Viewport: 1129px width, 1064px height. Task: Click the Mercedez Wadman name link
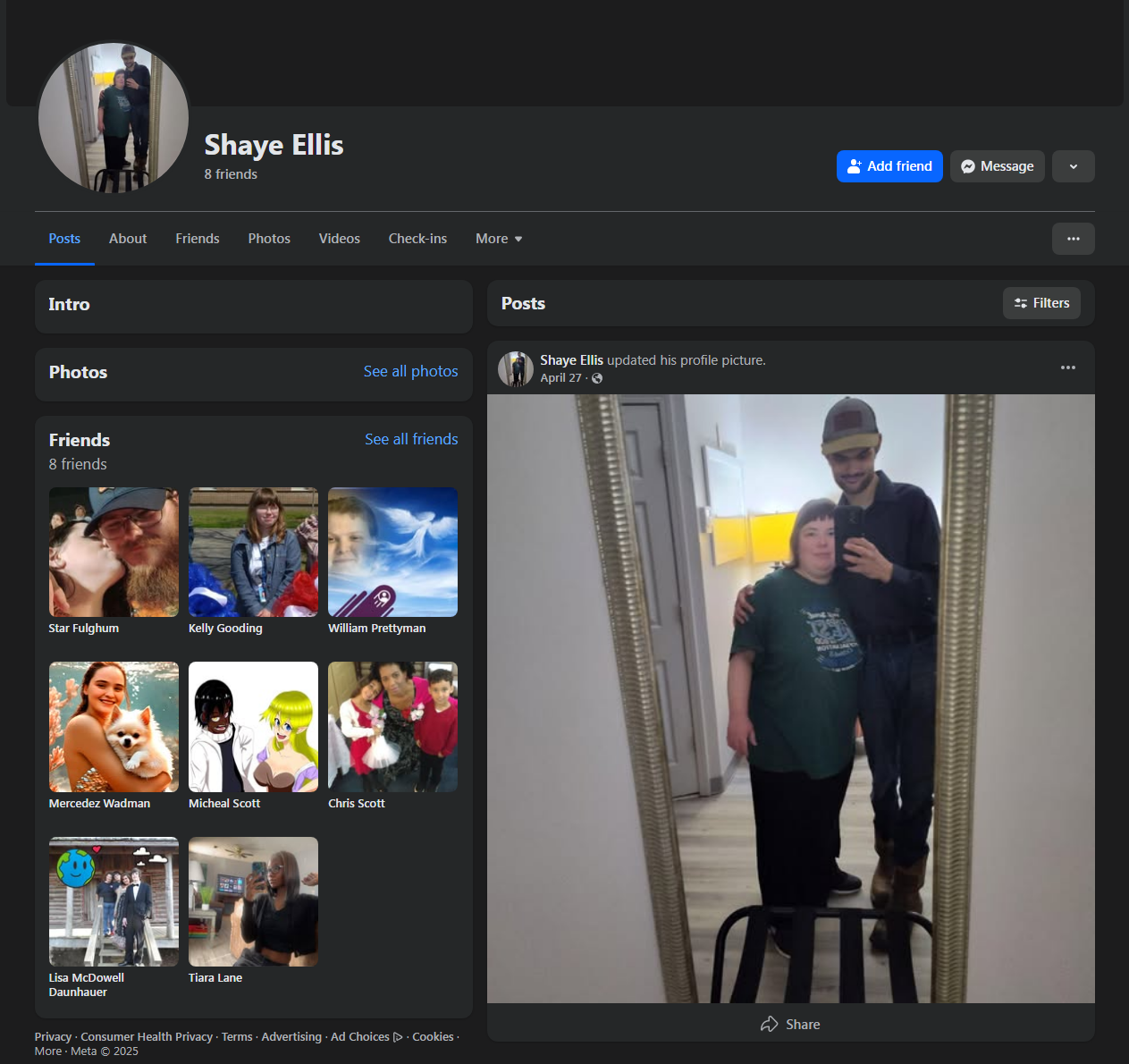pyautogui.click(x=99, y=804)
